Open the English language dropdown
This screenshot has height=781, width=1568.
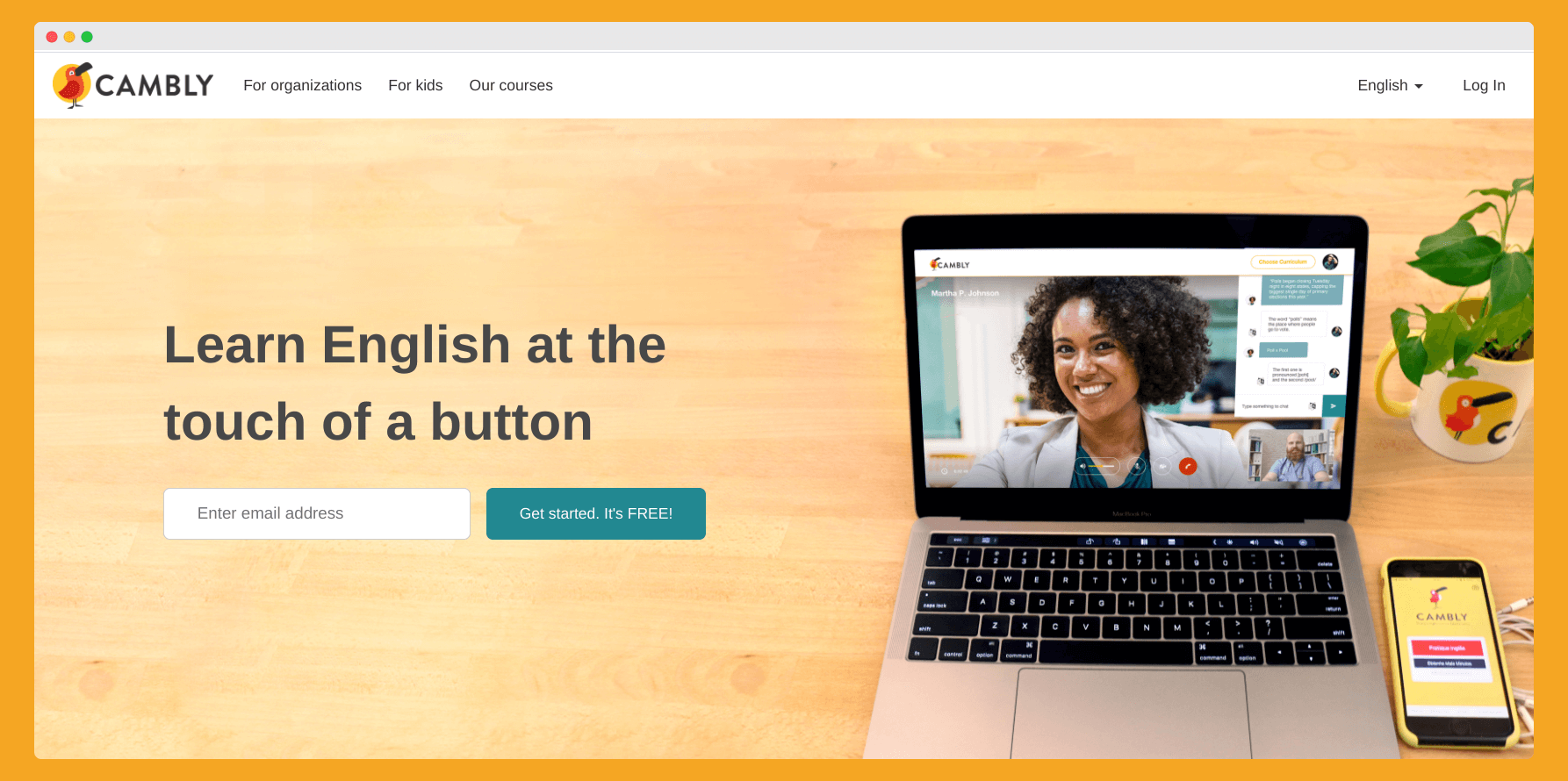pyautogui.click(x=1390, y=85)
